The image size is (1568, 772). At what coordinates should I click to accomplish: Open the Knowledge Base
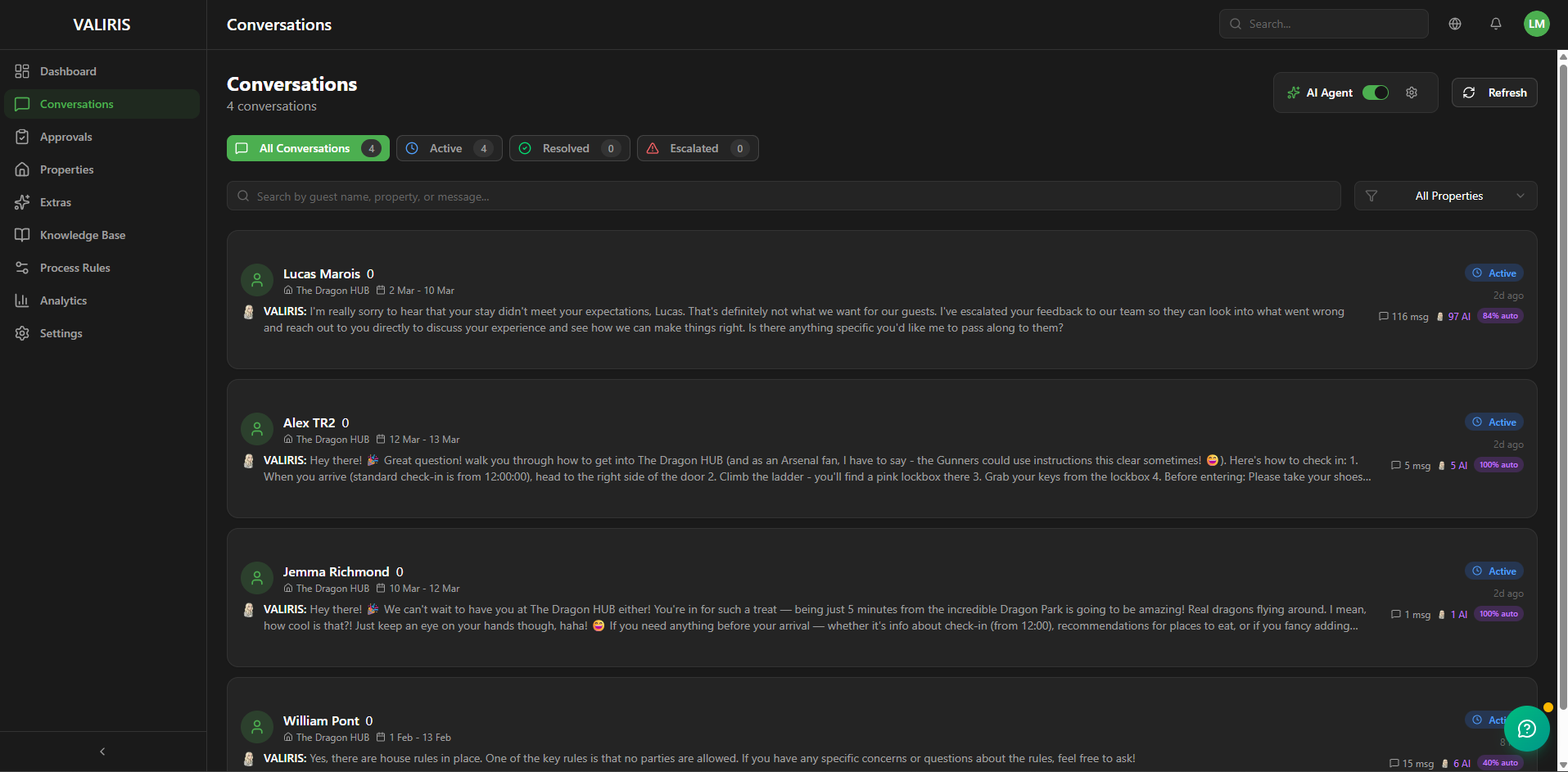[x=82, y=235]
